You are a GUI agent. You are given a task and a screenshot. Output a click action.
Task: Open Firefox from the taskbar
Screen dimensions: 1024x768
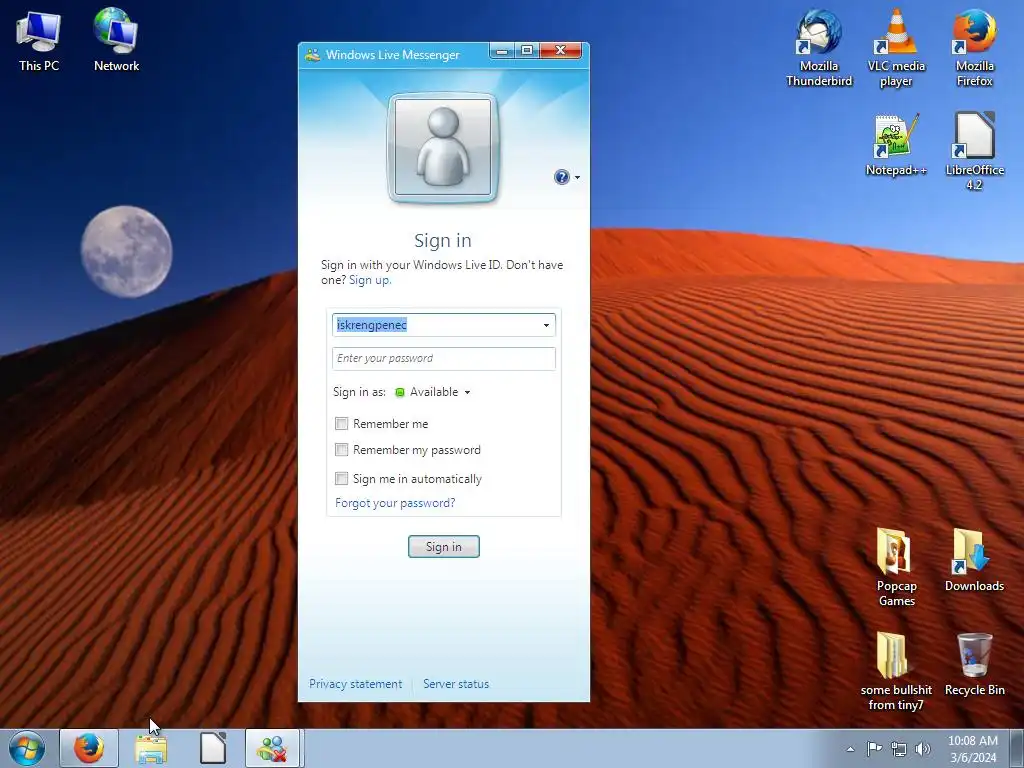[x=89, y=748]
